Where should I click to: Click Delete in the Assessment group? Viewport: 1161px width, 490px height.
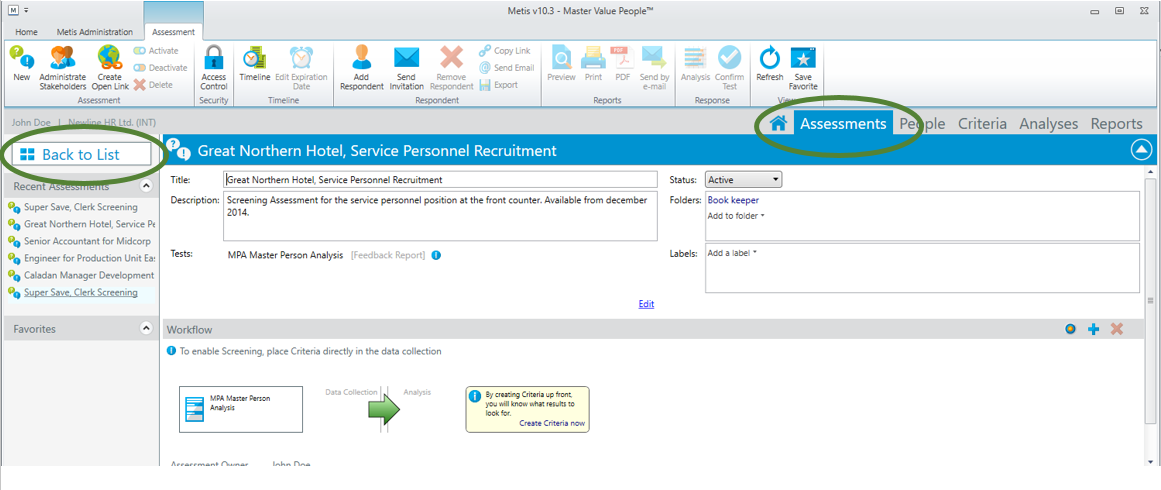(153, 84)
